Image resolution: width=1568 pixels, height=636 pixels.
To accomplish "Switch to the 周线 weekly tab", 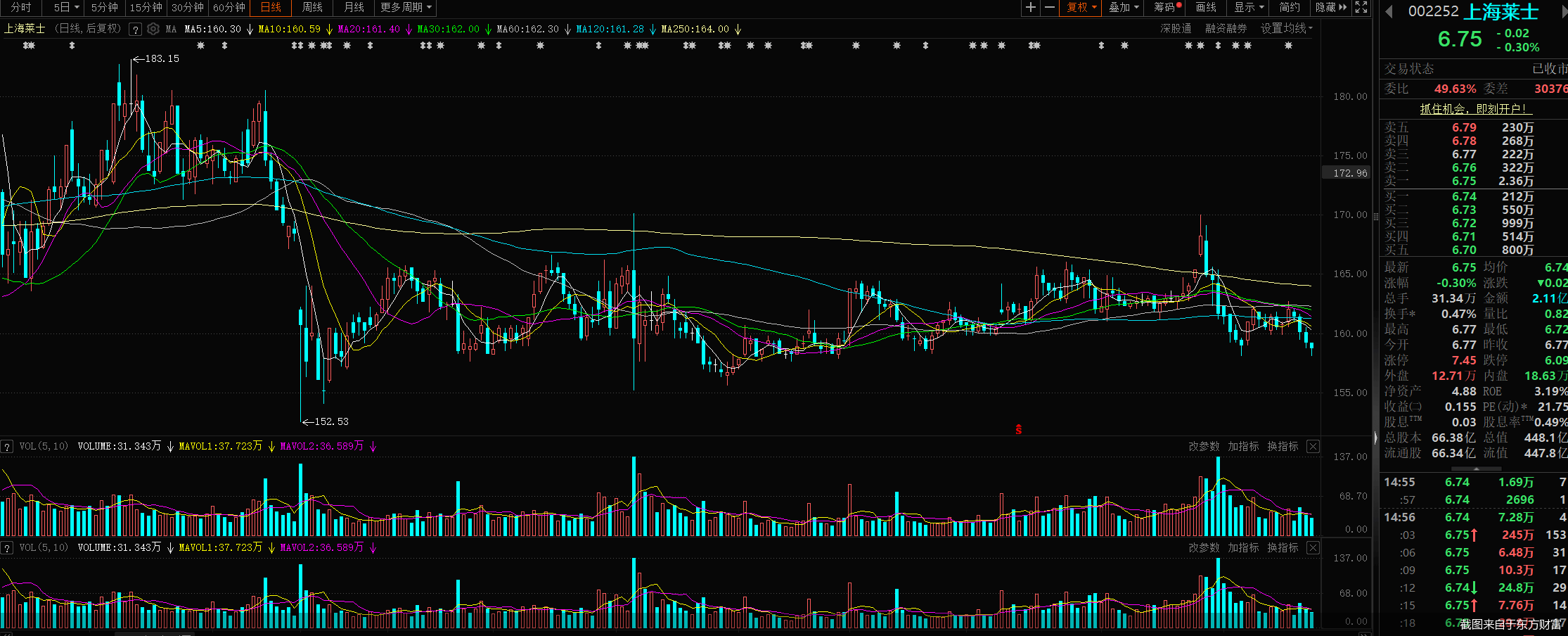I will click(x=312, y=8).
